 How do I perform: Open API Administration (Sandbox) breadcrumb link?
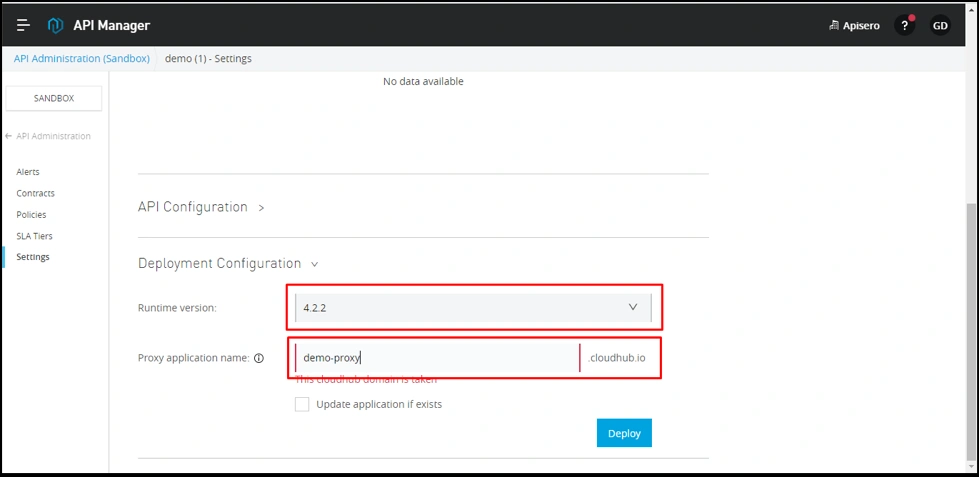pyautogui.click(x=81, y=59)
